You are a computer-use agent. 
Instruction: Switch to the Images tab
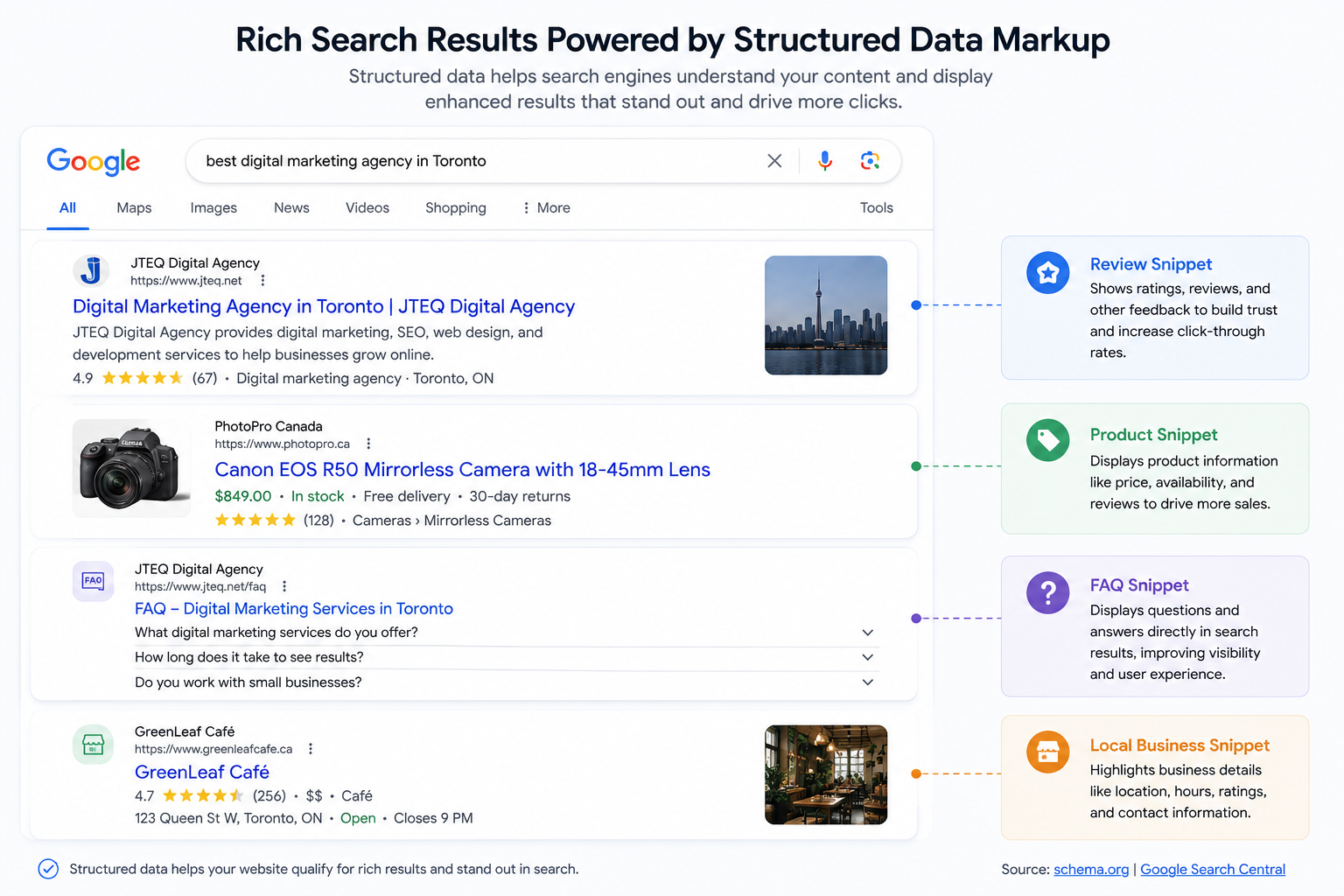tap(213, 207)
